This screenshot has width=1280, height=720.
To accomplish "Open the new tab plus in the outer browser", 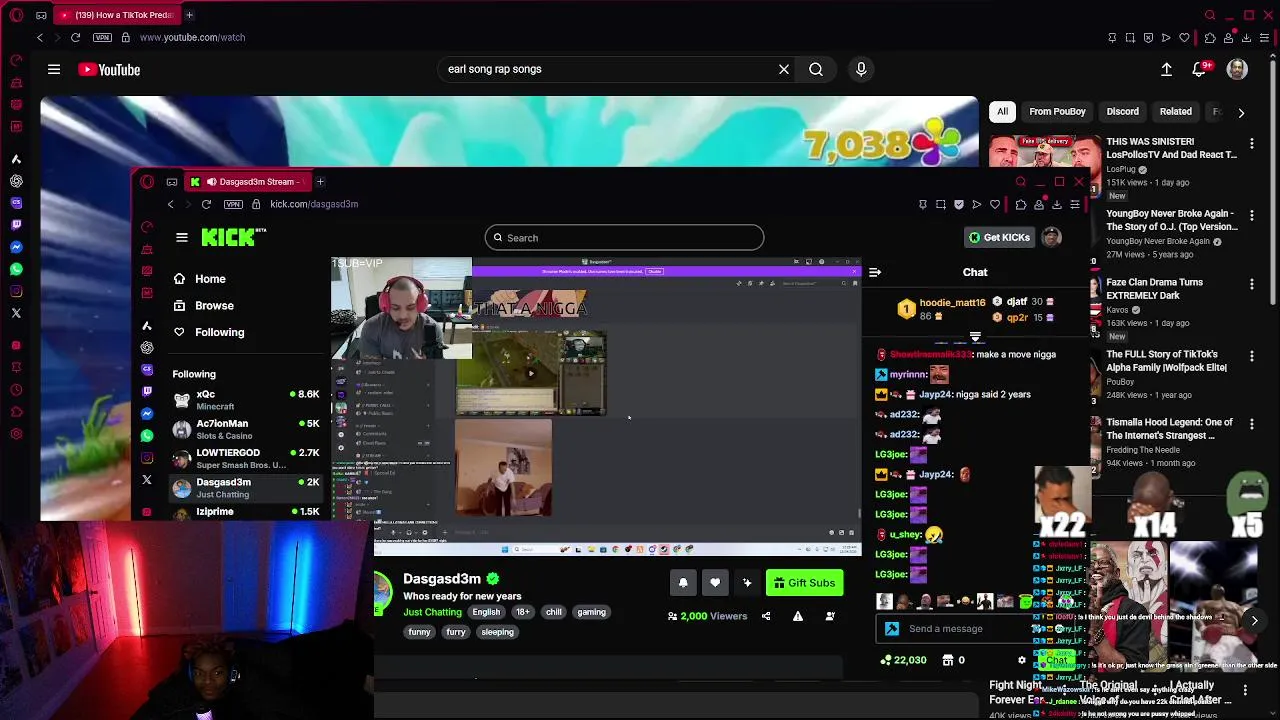I will (189, 15).
